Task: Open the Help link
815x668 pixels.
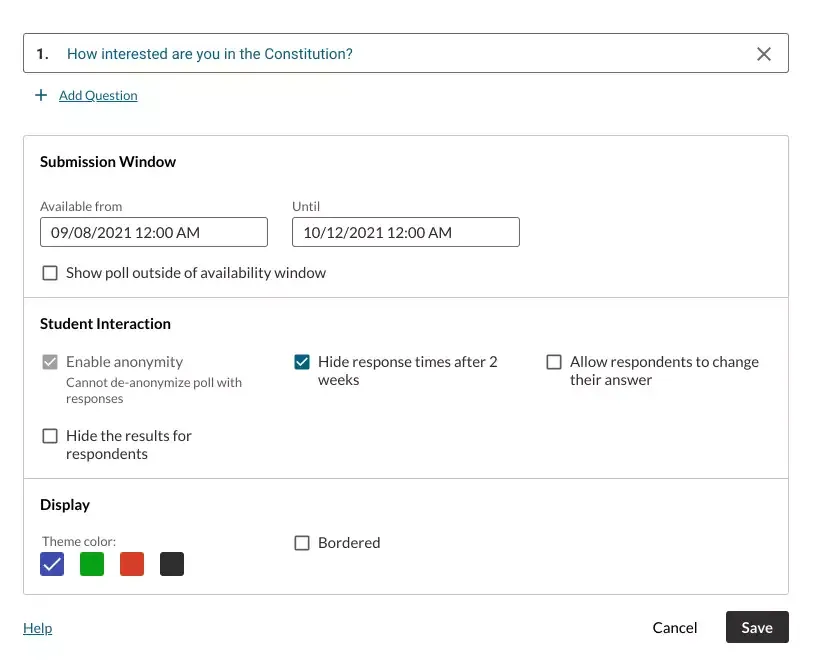Action: click(37, 628)
